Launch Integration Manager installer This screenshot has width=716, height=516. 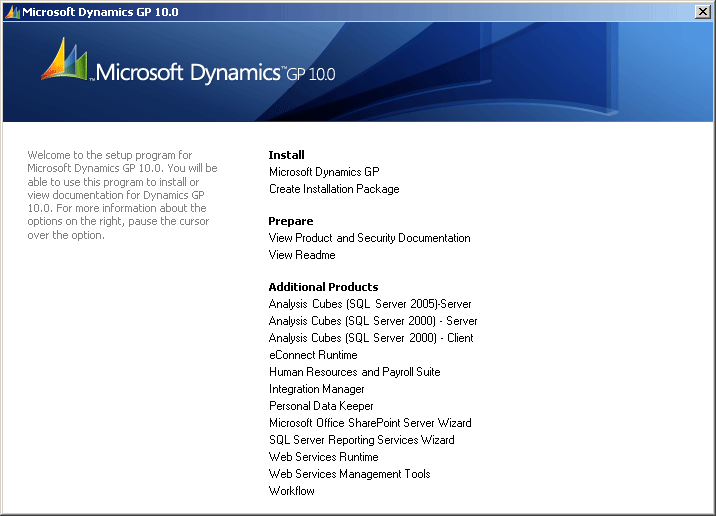tap(316, 389)
